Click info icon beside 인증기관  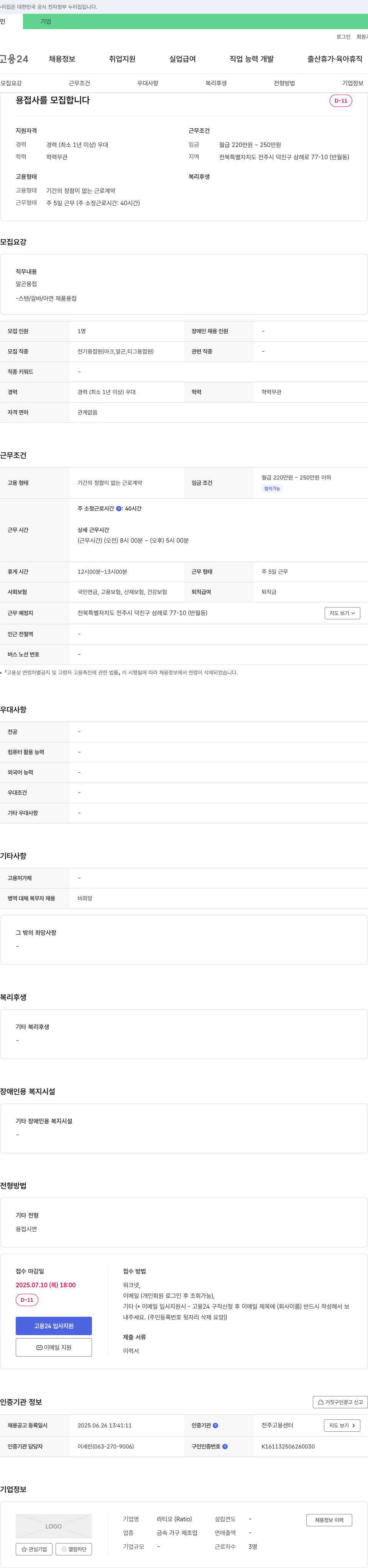coord(215,1426)
